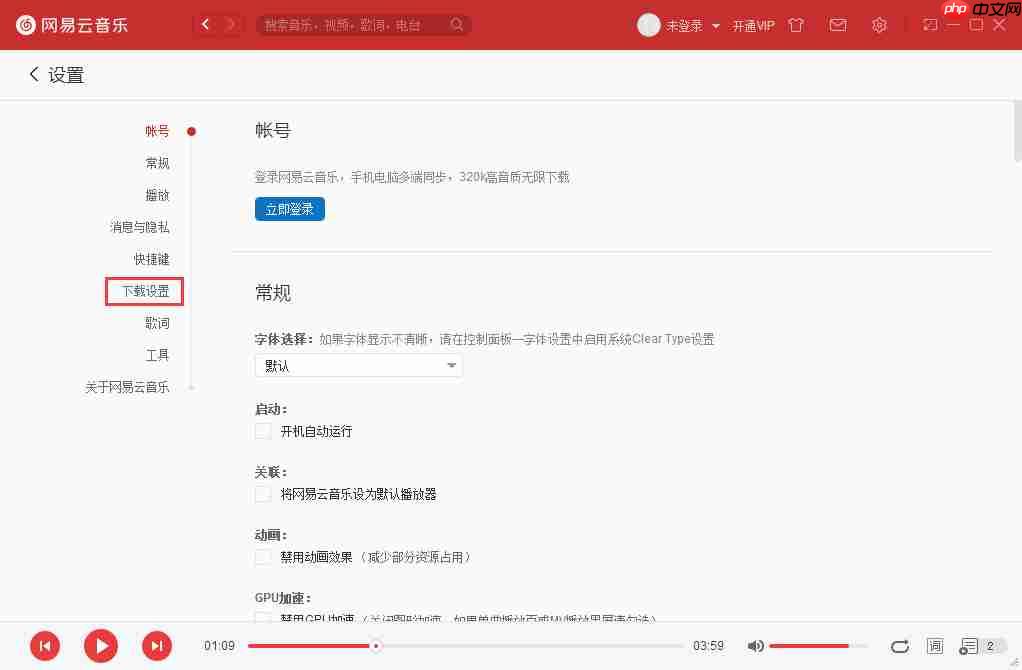
Task: Click the volume speaker icon
Action: click(756, 646)
